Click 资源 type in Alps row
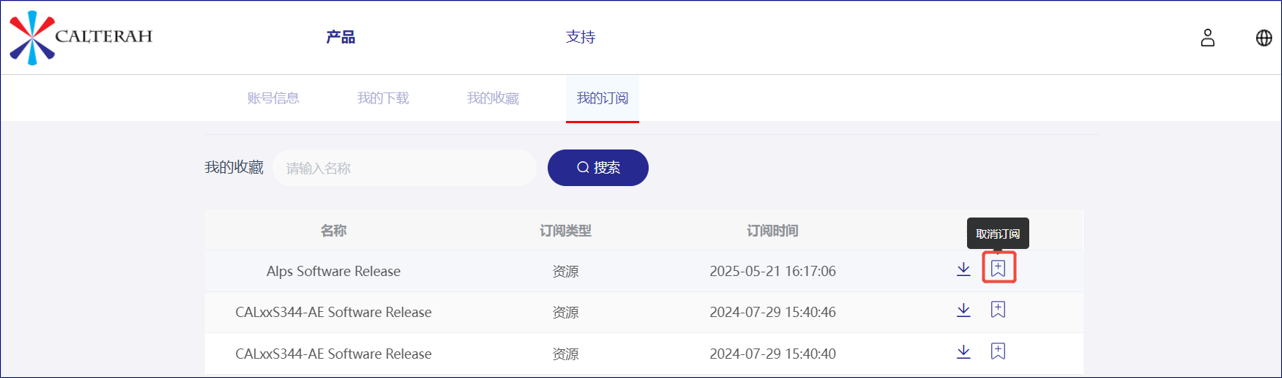The image size is (1282, 378). [x=565, y=271]
